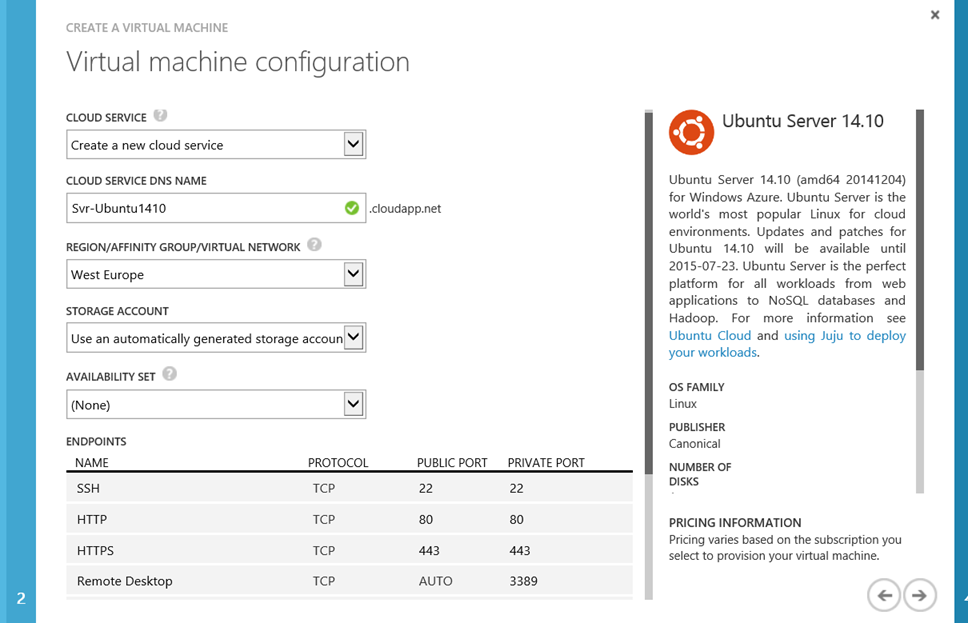This screenshot has height=623, width=968.
Task: Click the green DNS name validation checkmark
Action: (352, 208)
